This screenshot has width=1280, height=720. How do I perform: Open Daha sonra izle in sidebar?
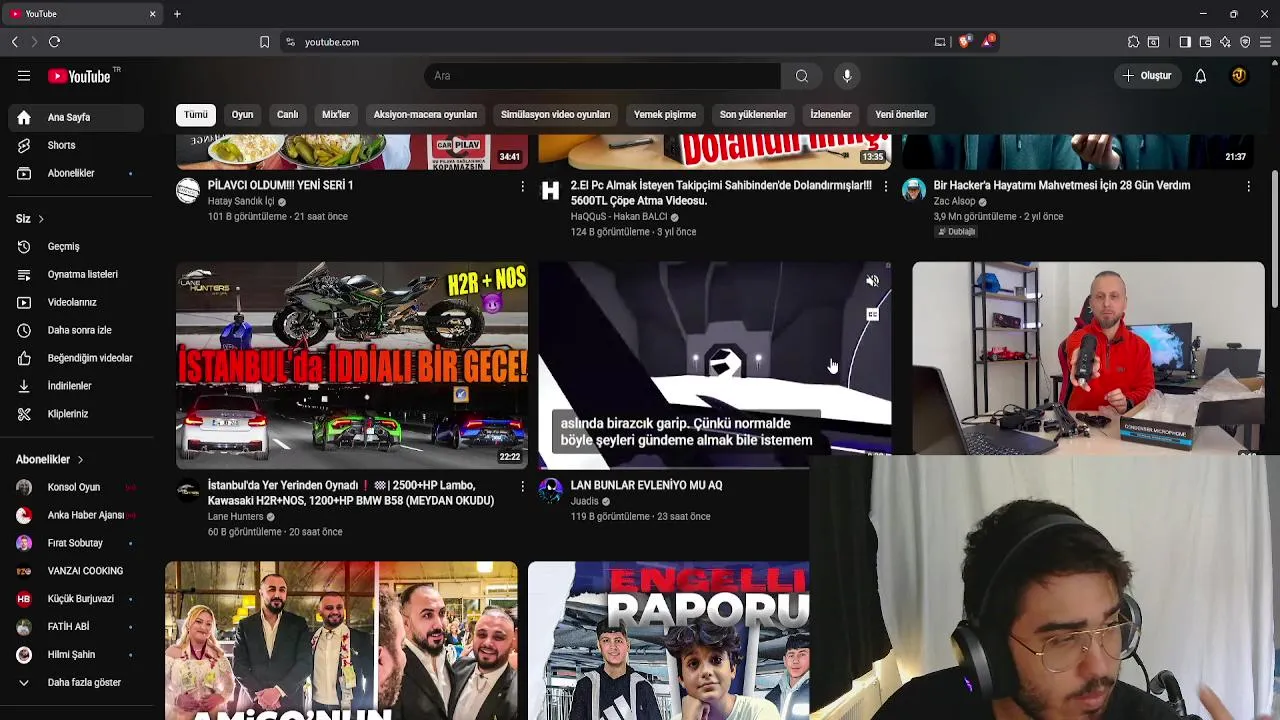(x=75, y=330)
